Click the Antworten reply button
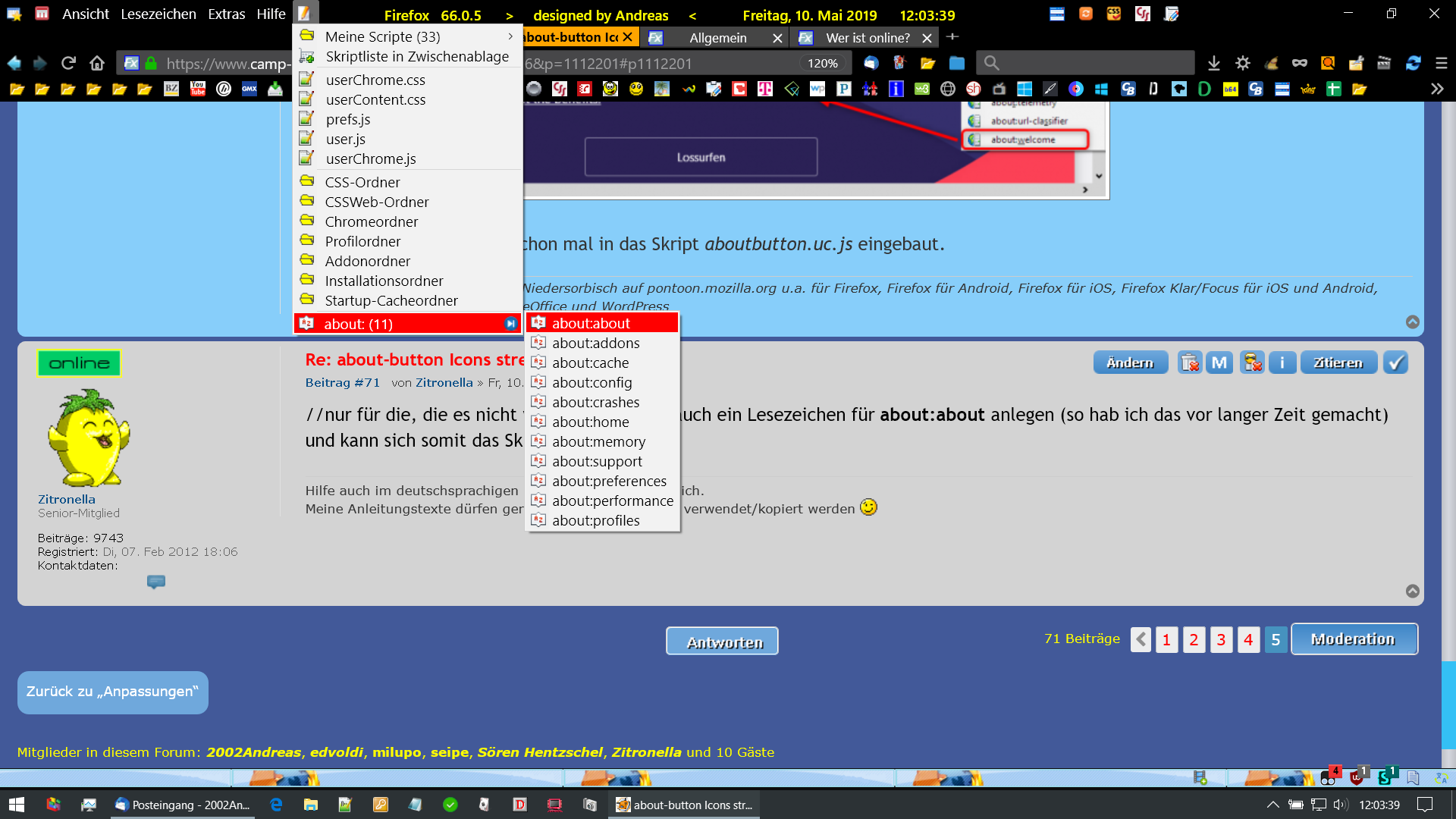This screenshot has width=1456, height=819. (x=722, y=642)
